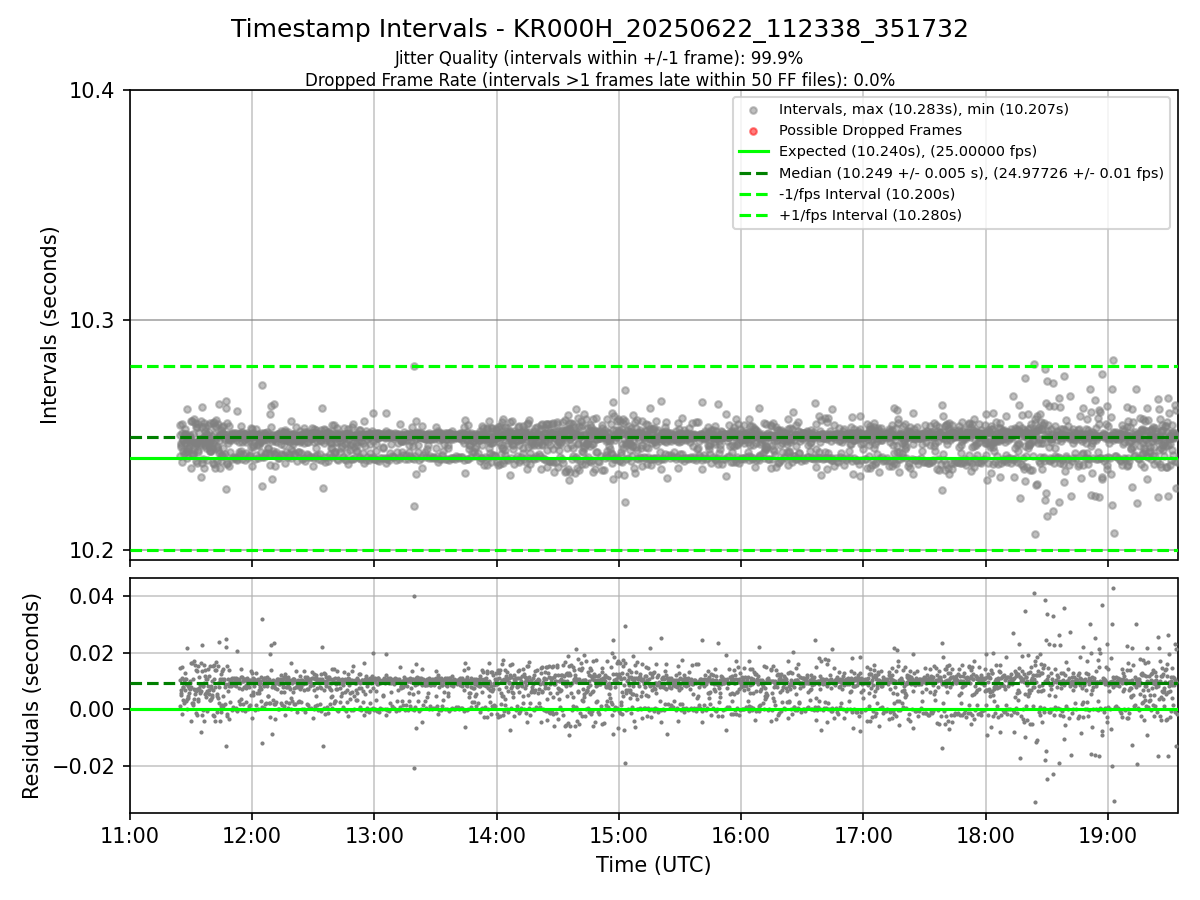
Task: Click the 14:00 time tick label
Action: (496, 834)
